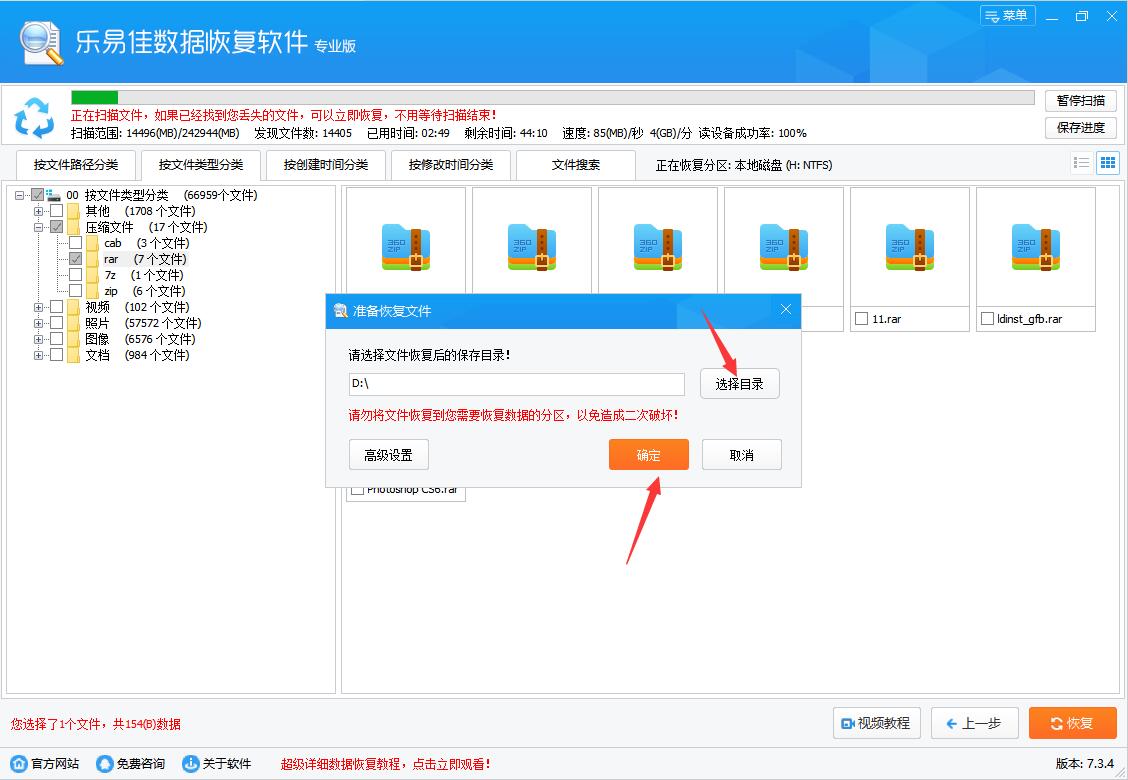Click the save directory path field
Image resolution: width=1128 pixels, height=780 pixels.
coord(517,384)
